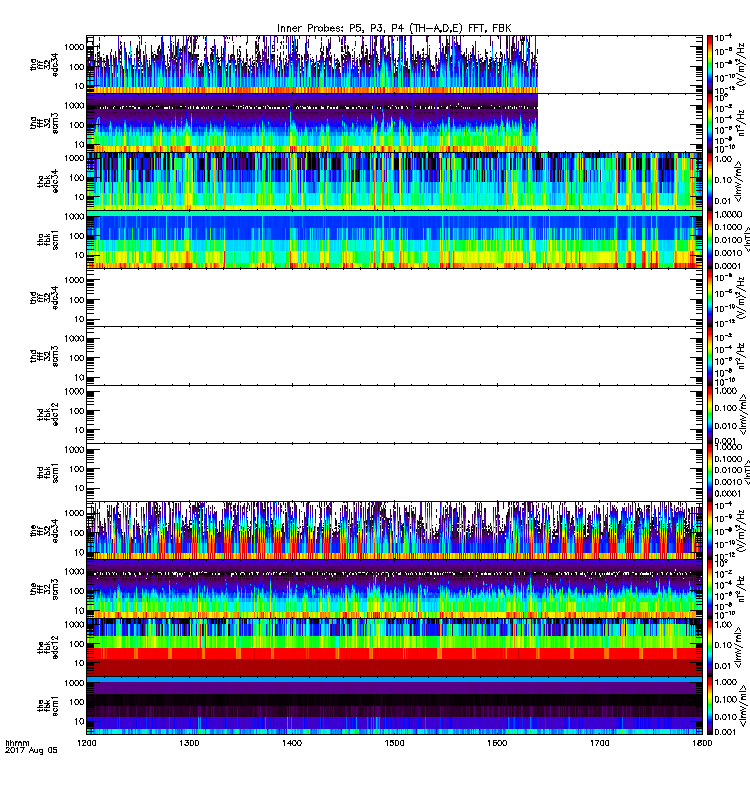Click the color bar beside tha fff scm3 panel

709,123
